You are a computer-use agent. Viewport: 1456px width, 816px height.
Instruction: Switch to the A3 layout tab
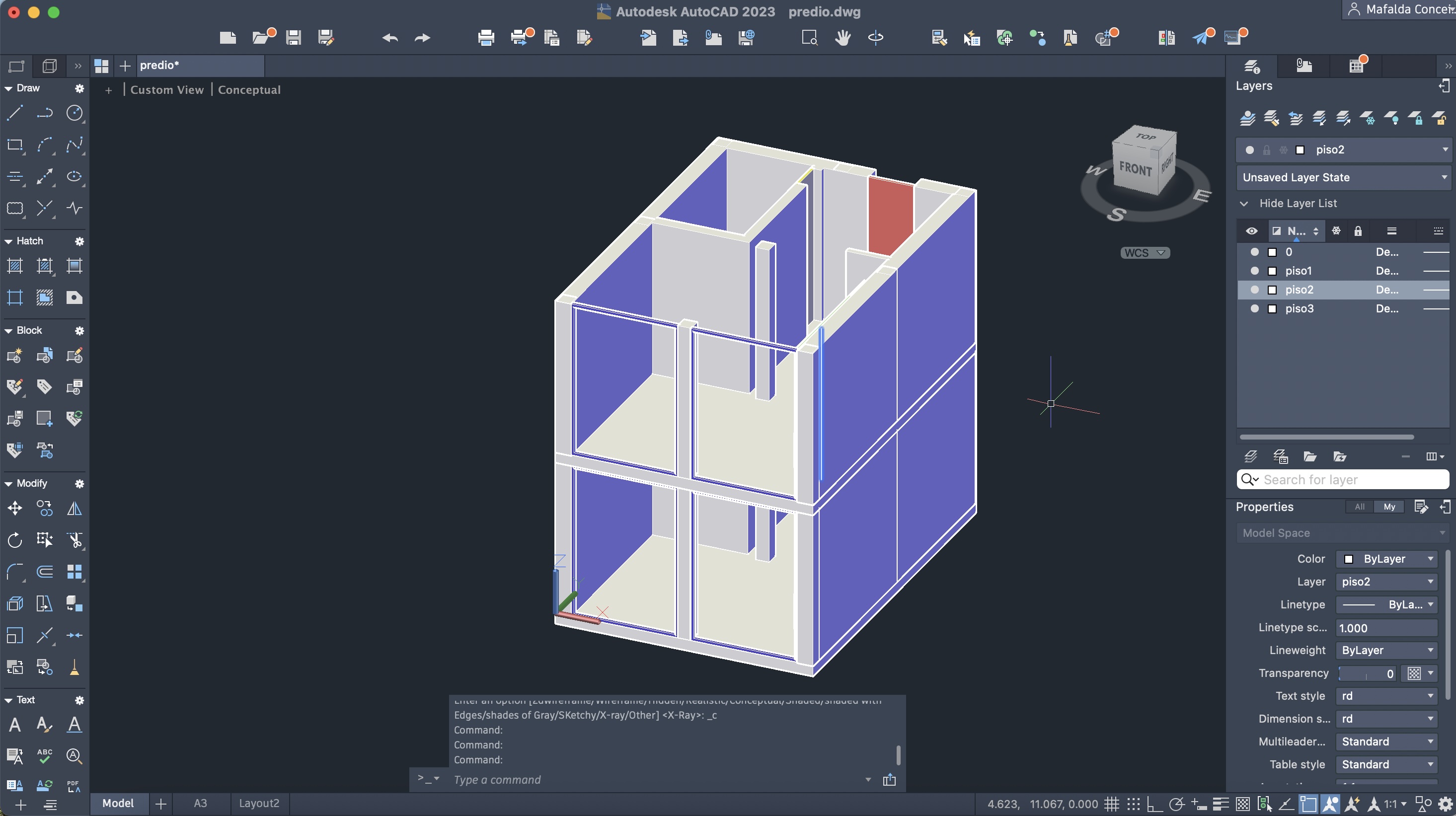click(x=200, y=803)
